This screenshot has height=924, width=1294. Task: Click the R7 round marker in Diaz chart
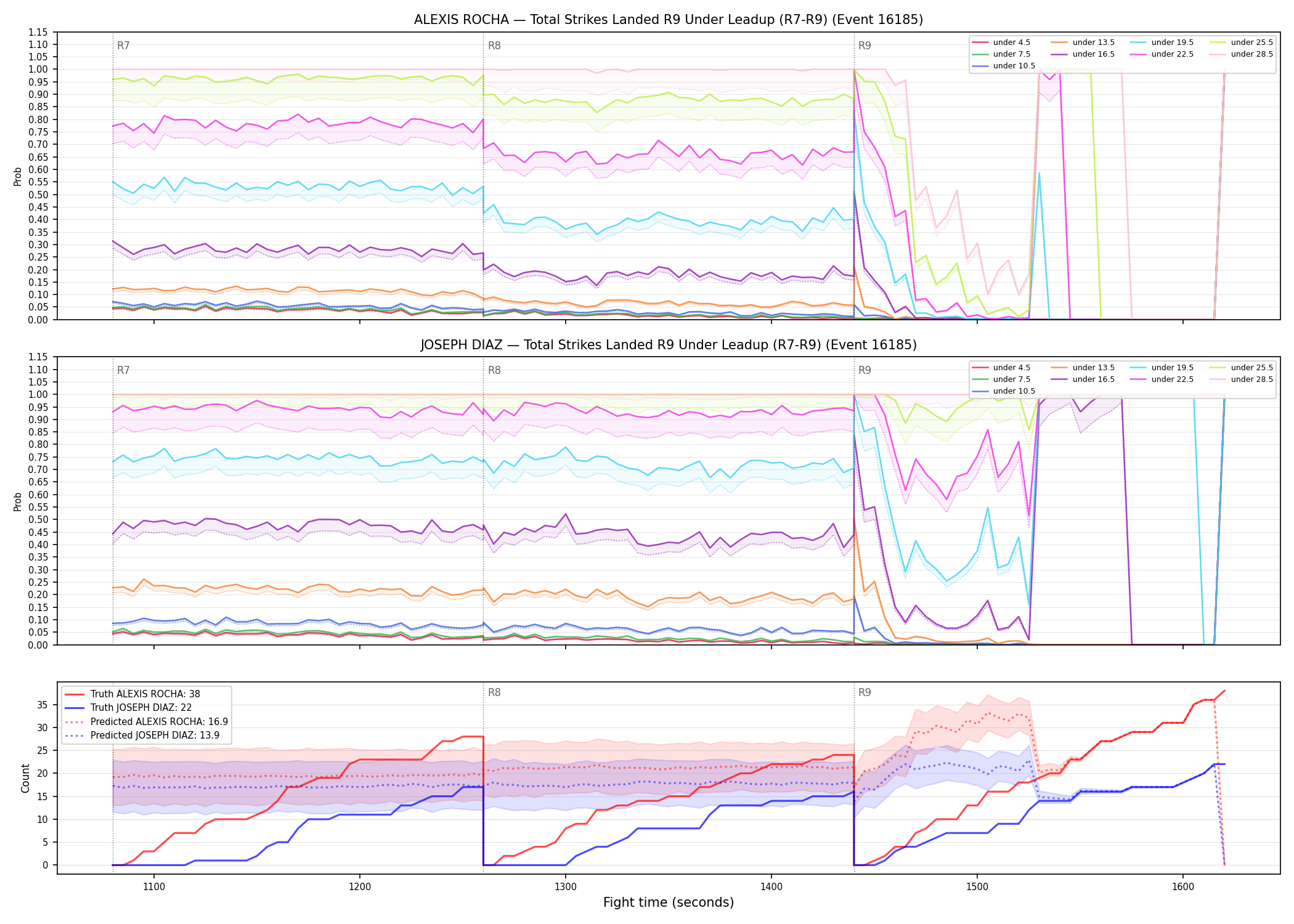123,370
